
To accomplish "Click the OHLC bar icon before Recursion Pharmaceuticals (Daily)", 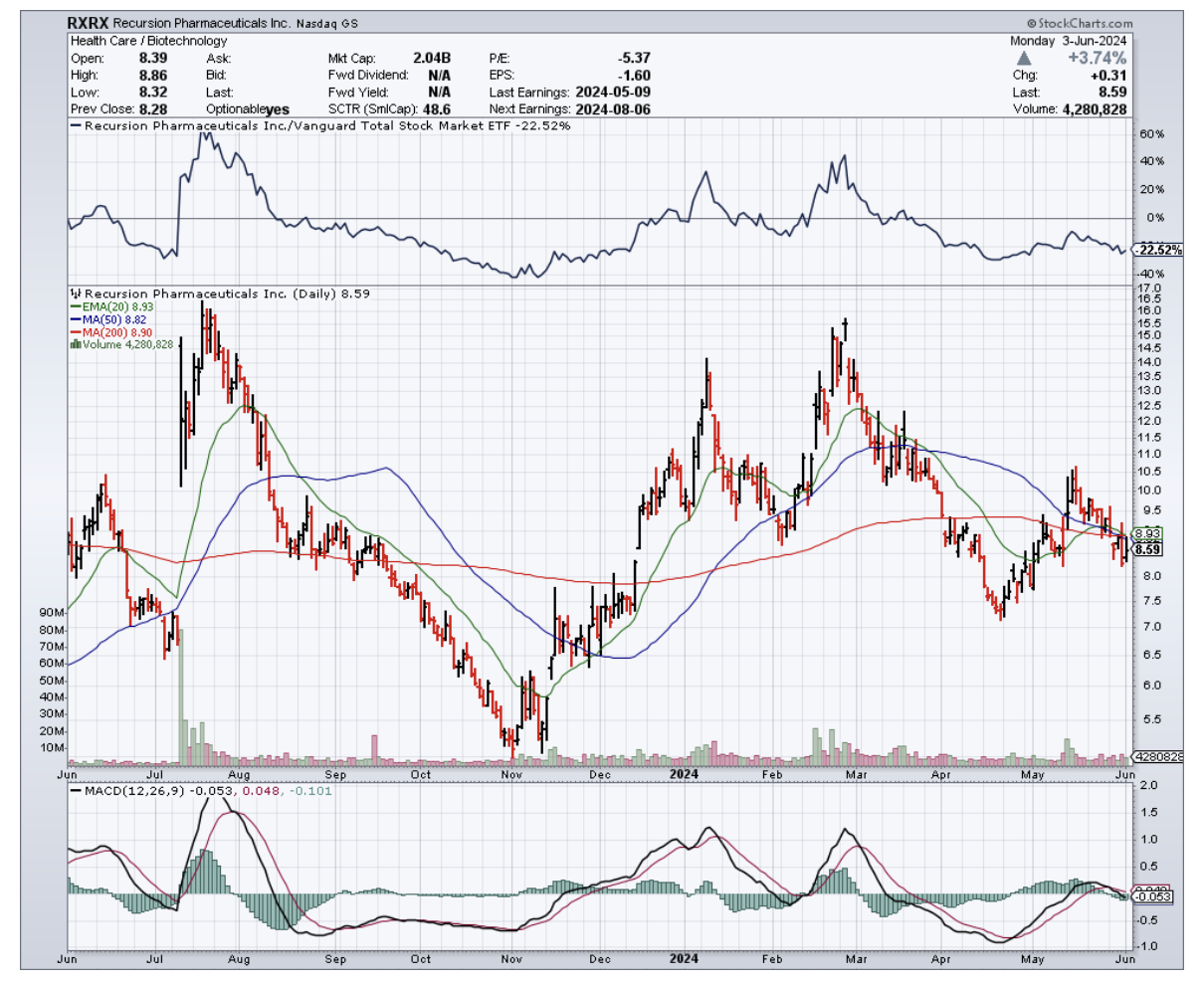I will coord(75,294).
